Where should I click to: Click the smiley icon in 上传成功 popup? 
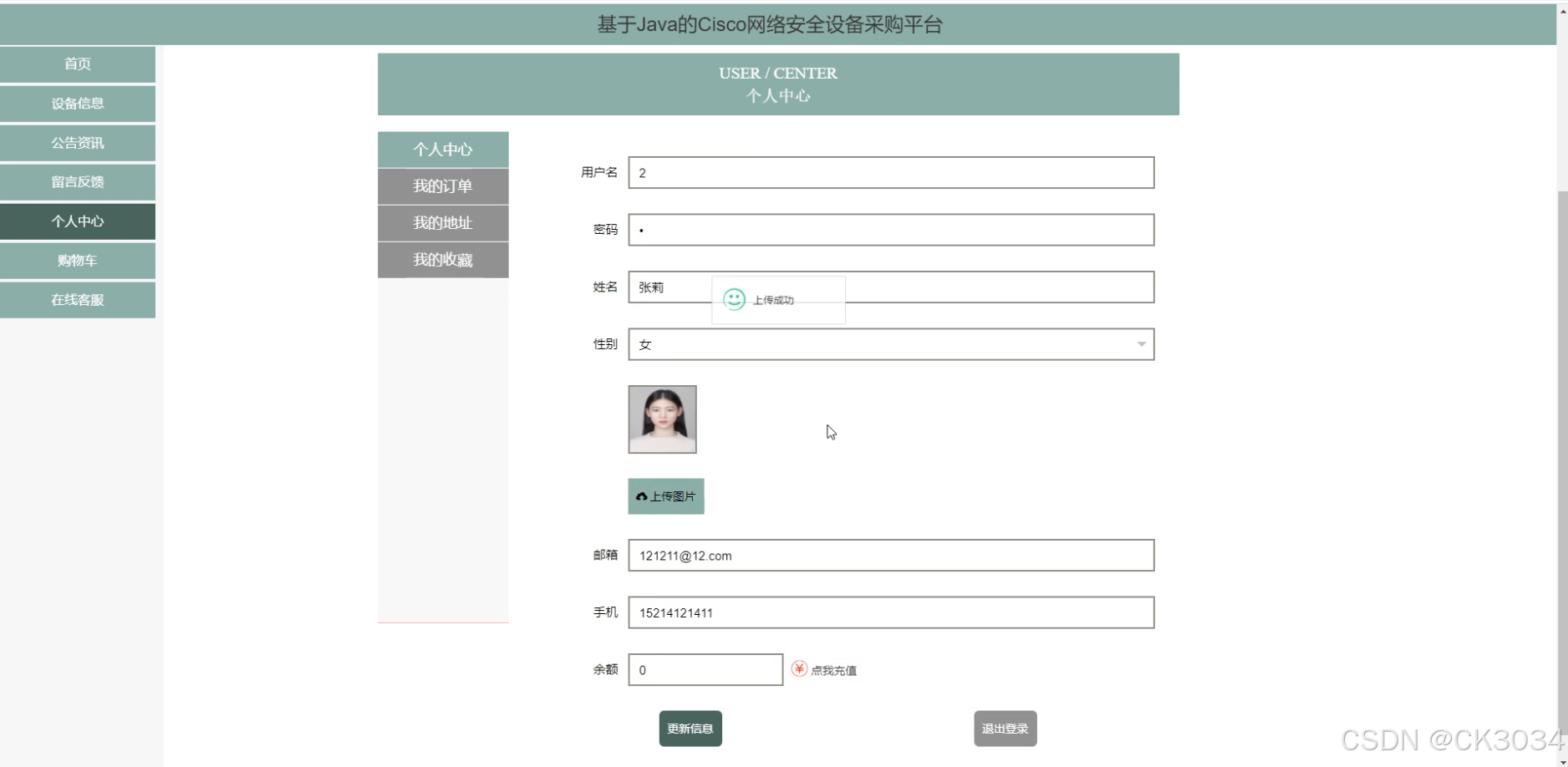pyautogui.click(x=734, y=297)
